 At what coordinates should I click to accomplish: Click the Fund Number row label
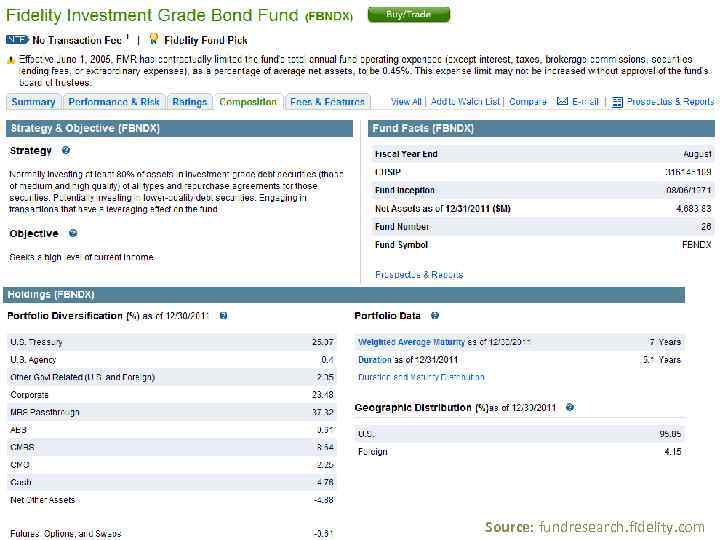(402, 226)
